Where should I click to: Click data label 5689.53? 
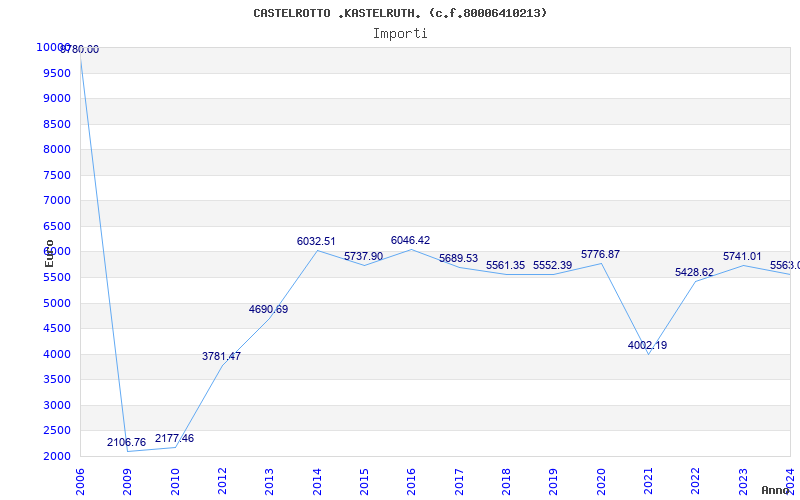pos(458,259)
